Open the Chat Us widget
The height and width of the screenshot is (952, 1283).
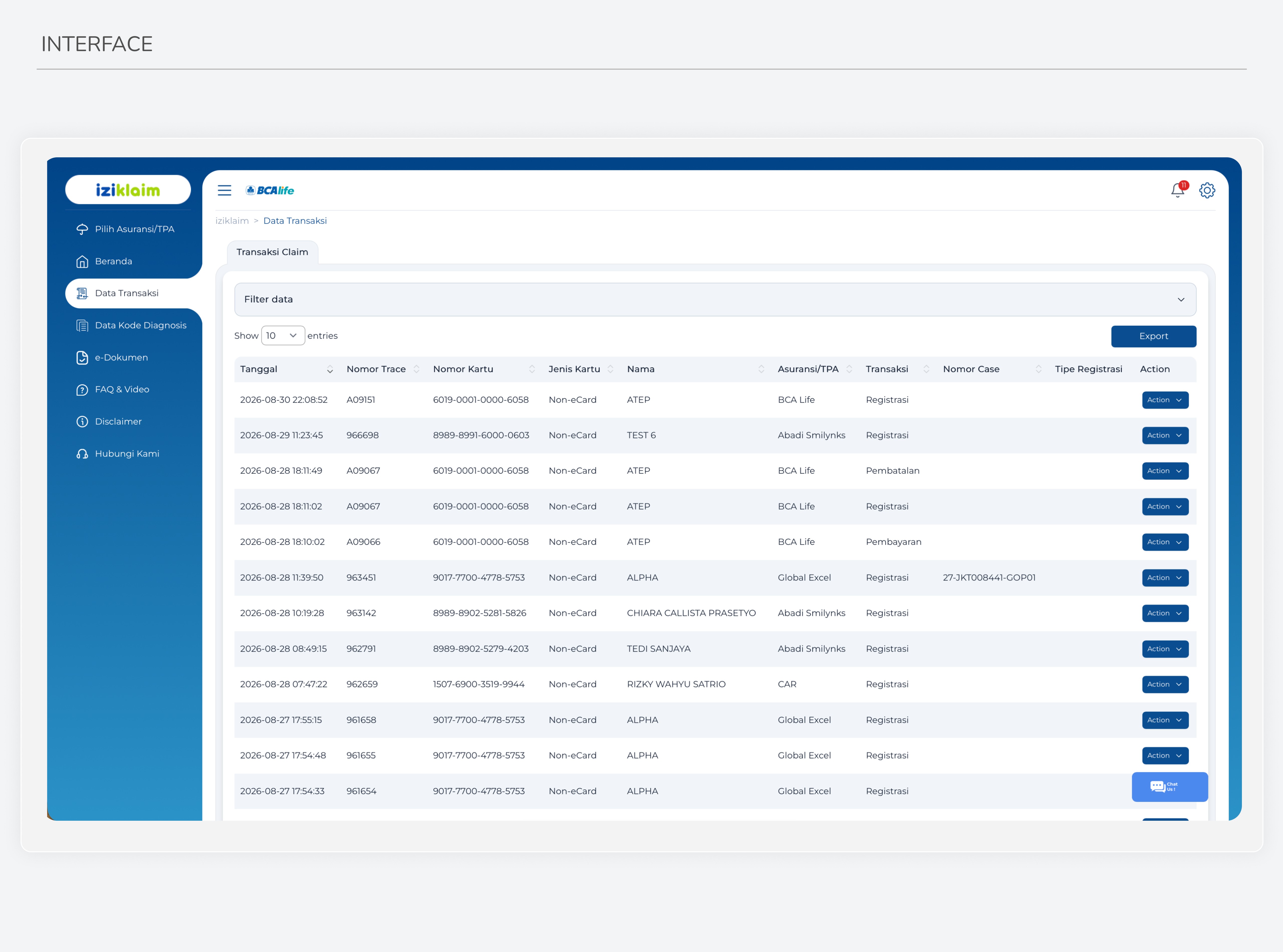pos(1169,787)
